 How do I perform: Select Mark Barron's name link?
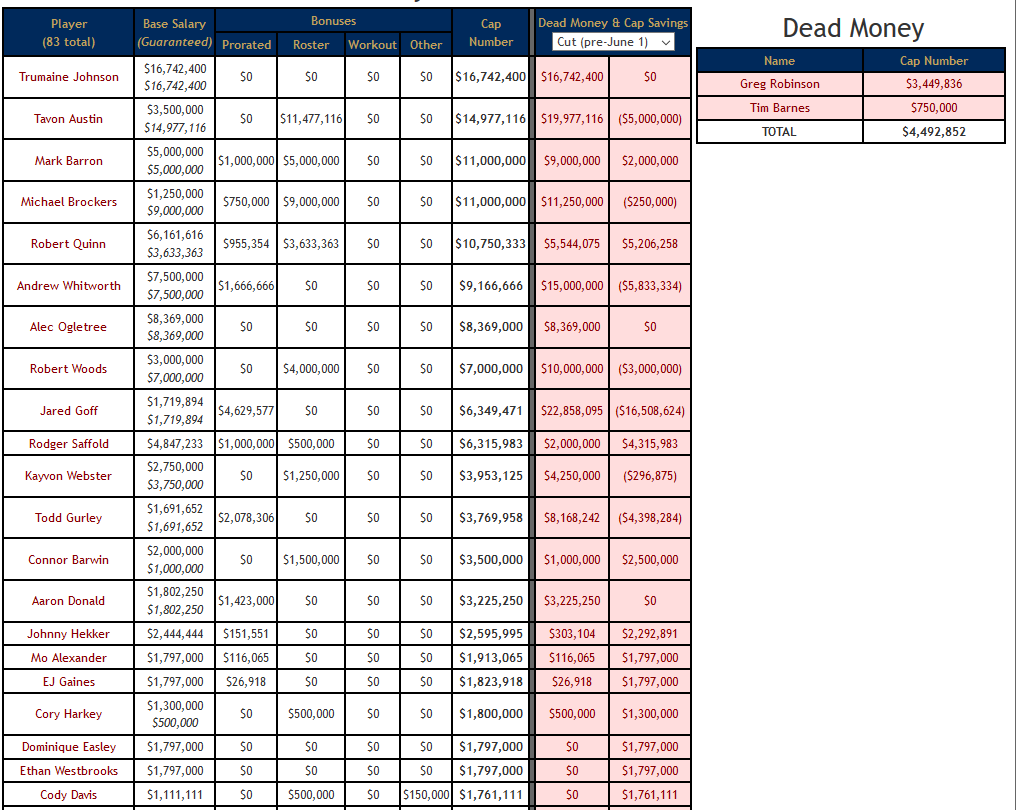pos(69,161)
